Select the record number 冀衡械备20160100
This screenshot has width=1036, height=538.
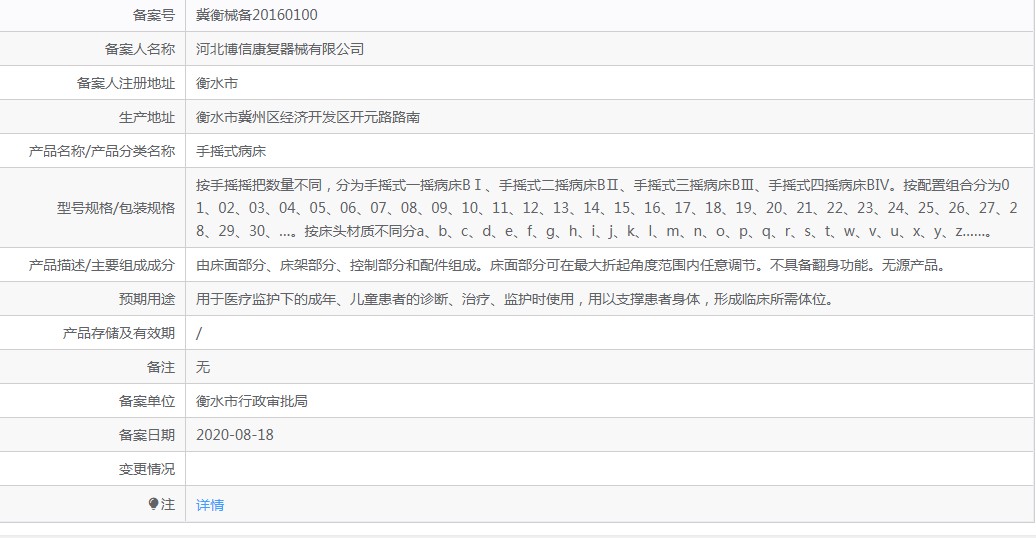256,15
